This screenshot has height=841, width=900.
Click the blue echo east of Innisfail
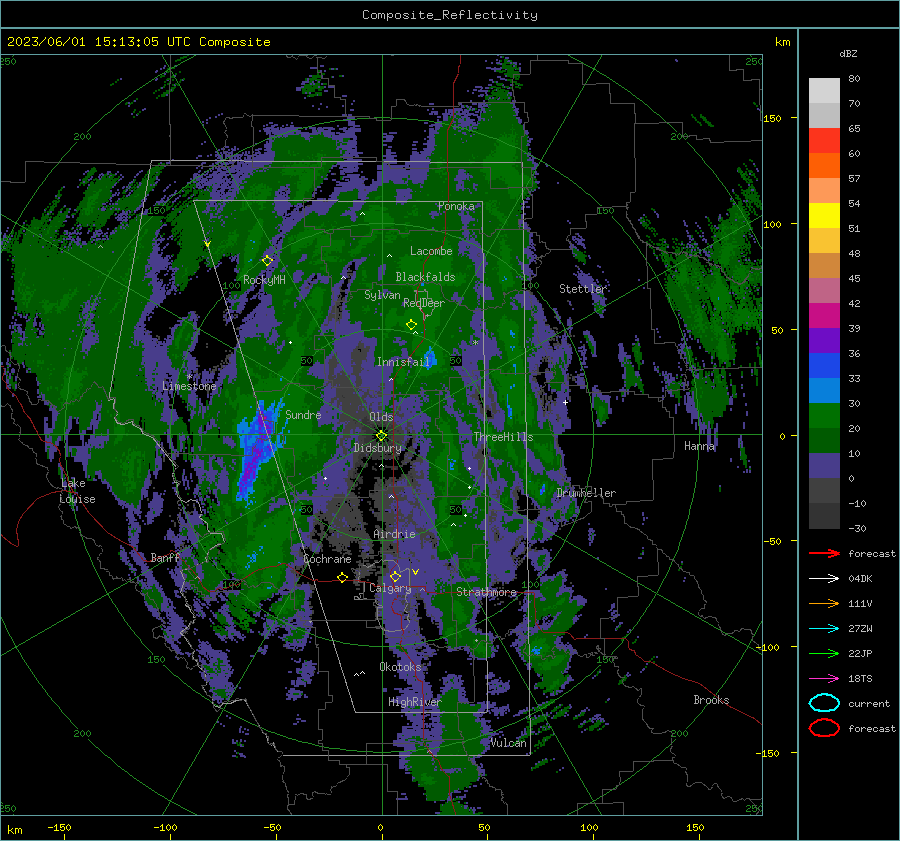click(430, 356)
